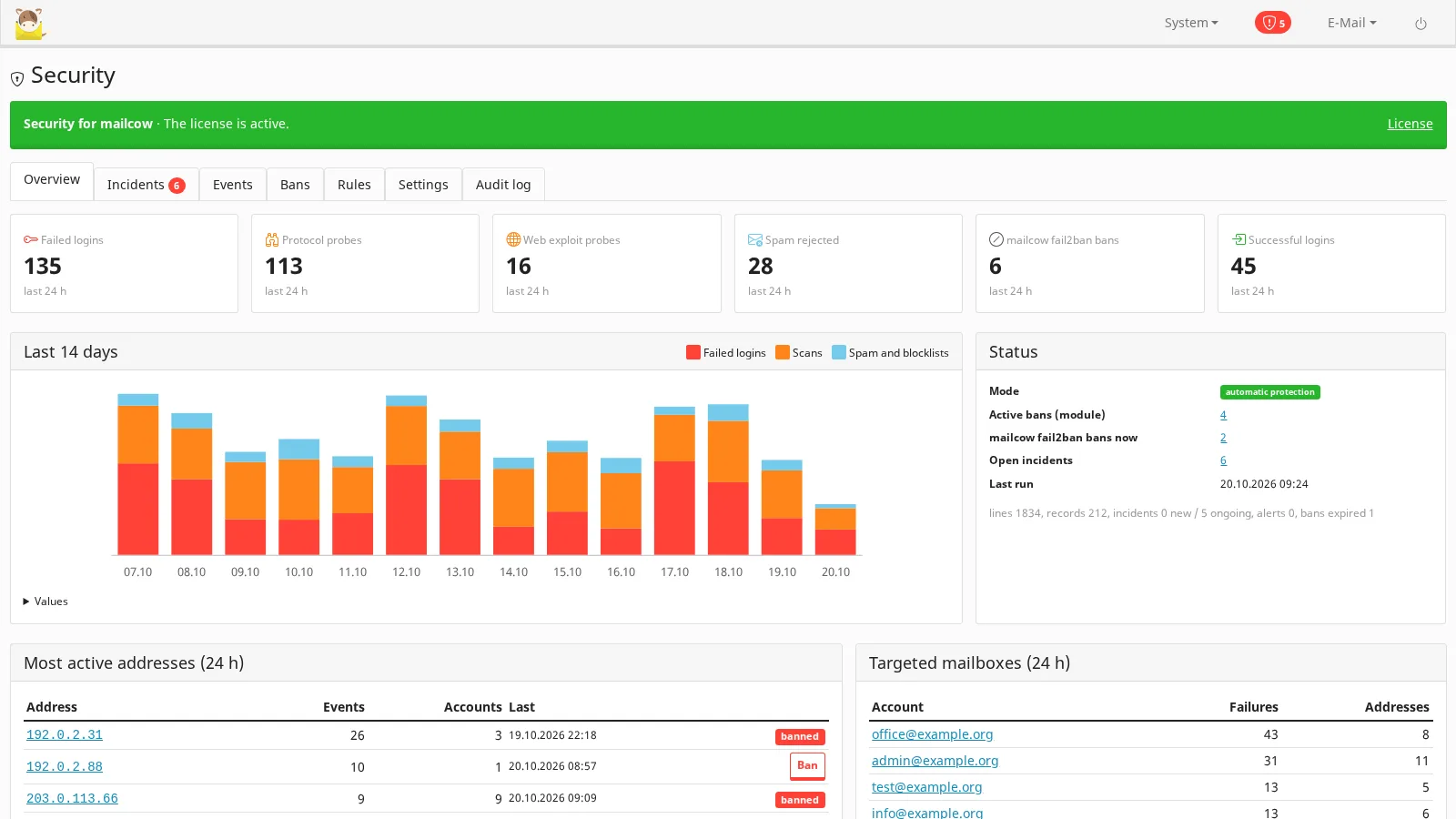Click the mailcow cow logo
The height and width of the screenshot is (819, 1456).
pos(30,24)
